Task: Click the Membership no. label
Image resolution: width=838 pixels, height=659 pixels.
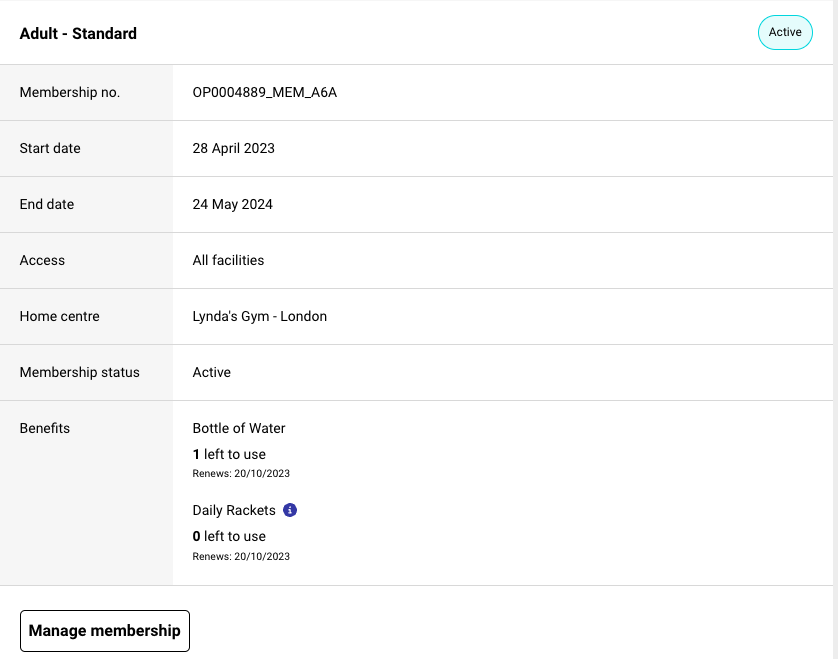Action: 70,92
